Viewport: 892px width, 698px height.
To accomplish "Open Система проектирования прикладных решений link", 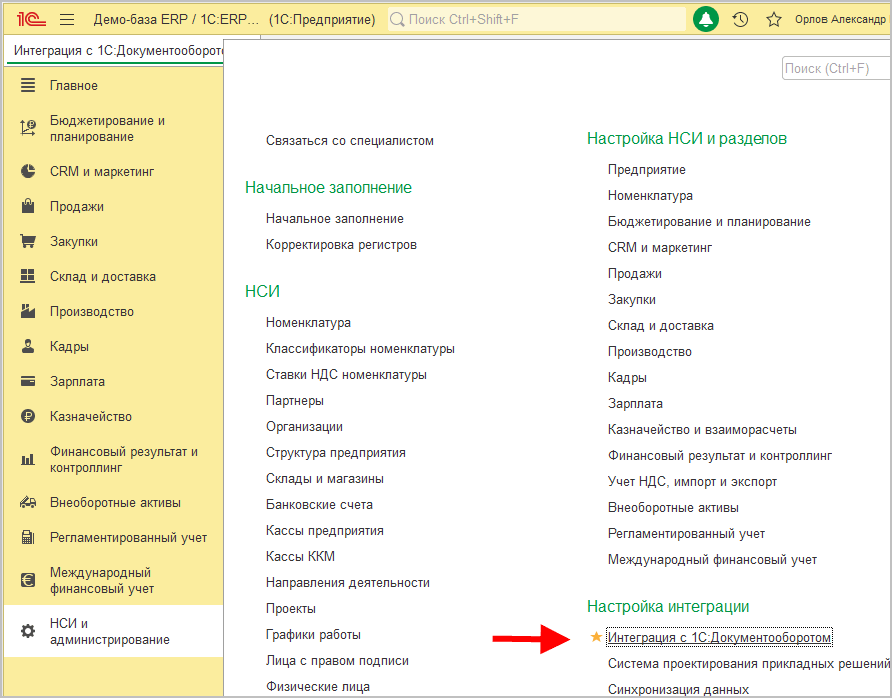I will click(749, 663).
